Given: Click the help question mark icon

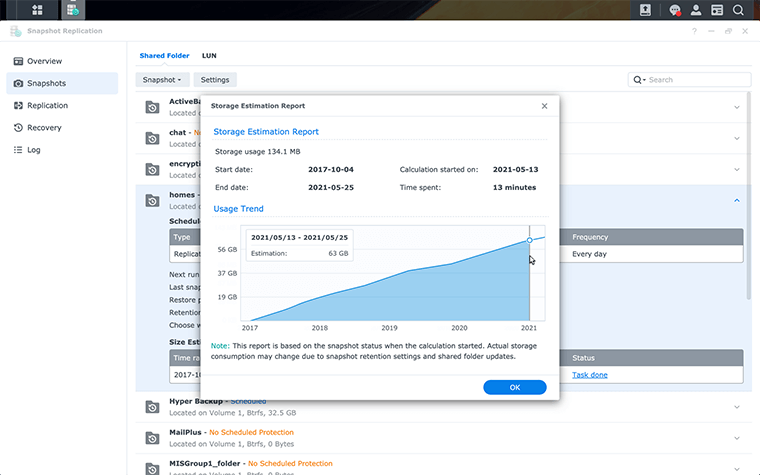Looking at the screenshot, I should pyautogui.click(x=695, y=32).
